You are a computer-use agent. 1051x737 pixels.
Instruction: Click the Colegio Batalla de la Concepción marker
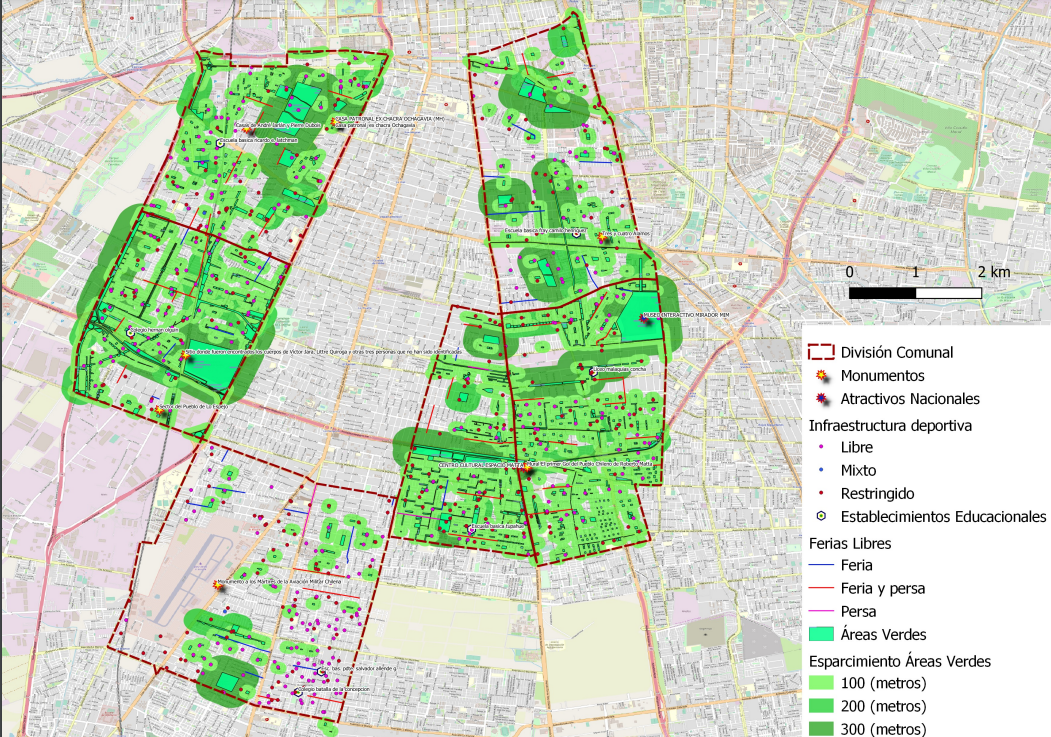pyautogui.click(x=298, y=691)
